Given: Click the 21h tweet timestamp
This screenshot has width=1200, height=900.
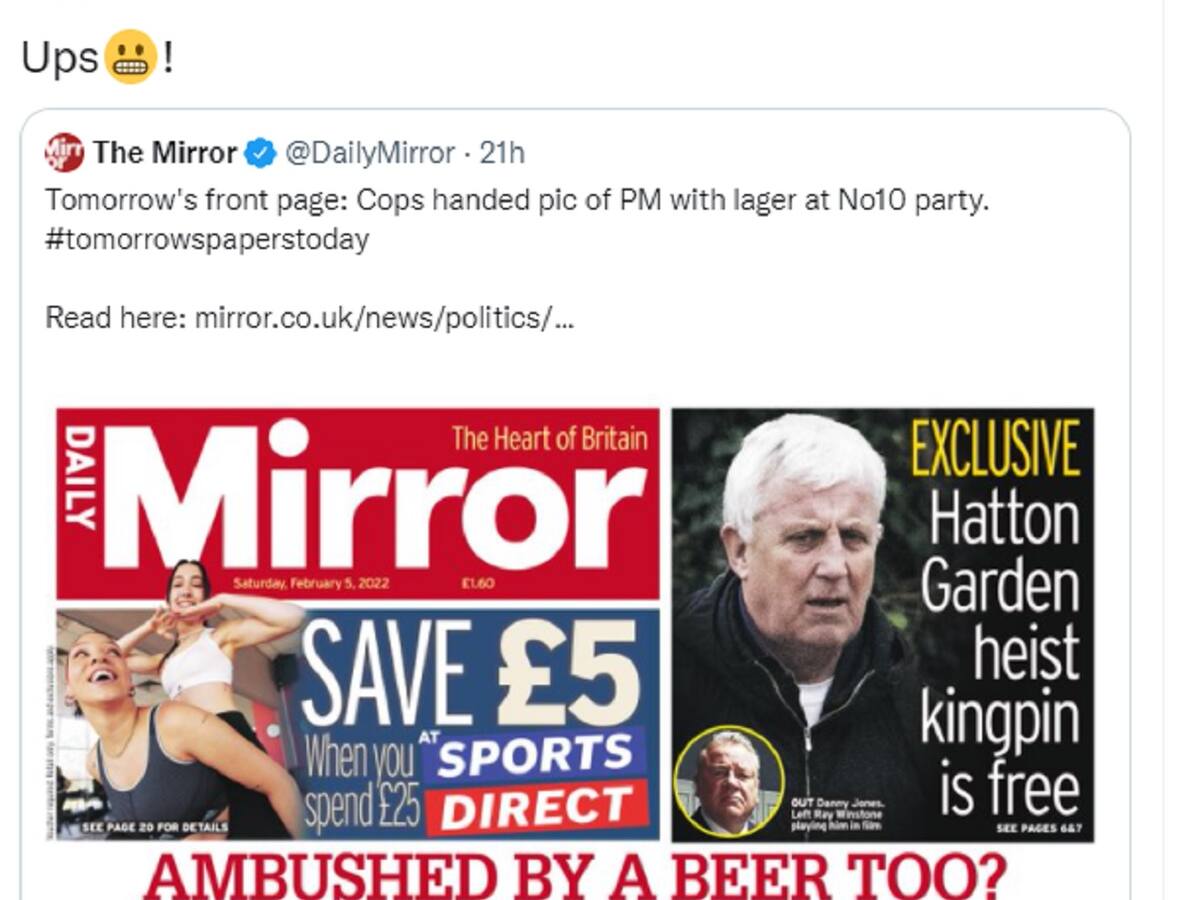Looking at the screenshot, I should coord(502,153).
